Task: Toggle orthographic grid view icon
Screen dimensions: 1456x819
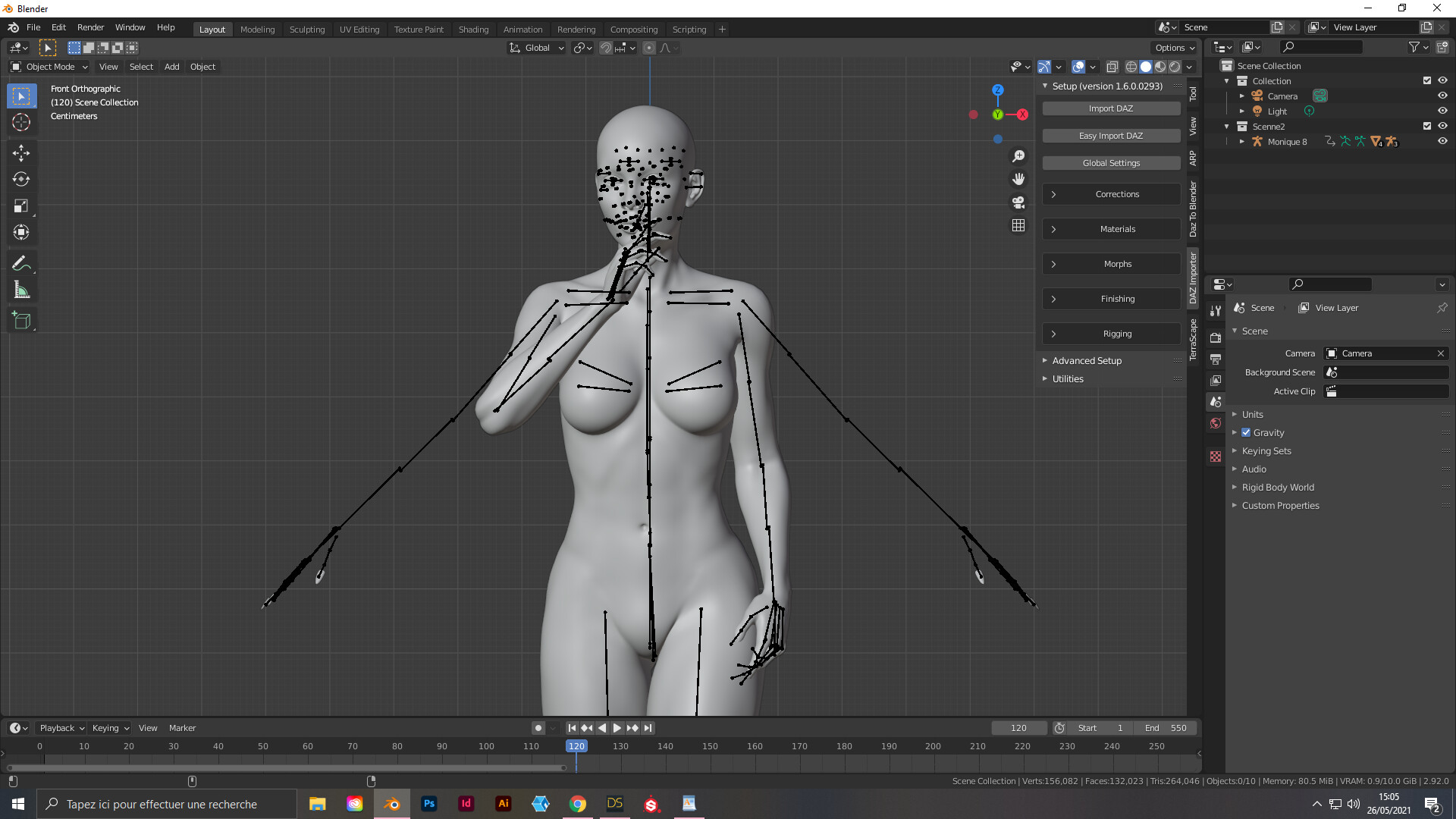Action: point(1018,226)
